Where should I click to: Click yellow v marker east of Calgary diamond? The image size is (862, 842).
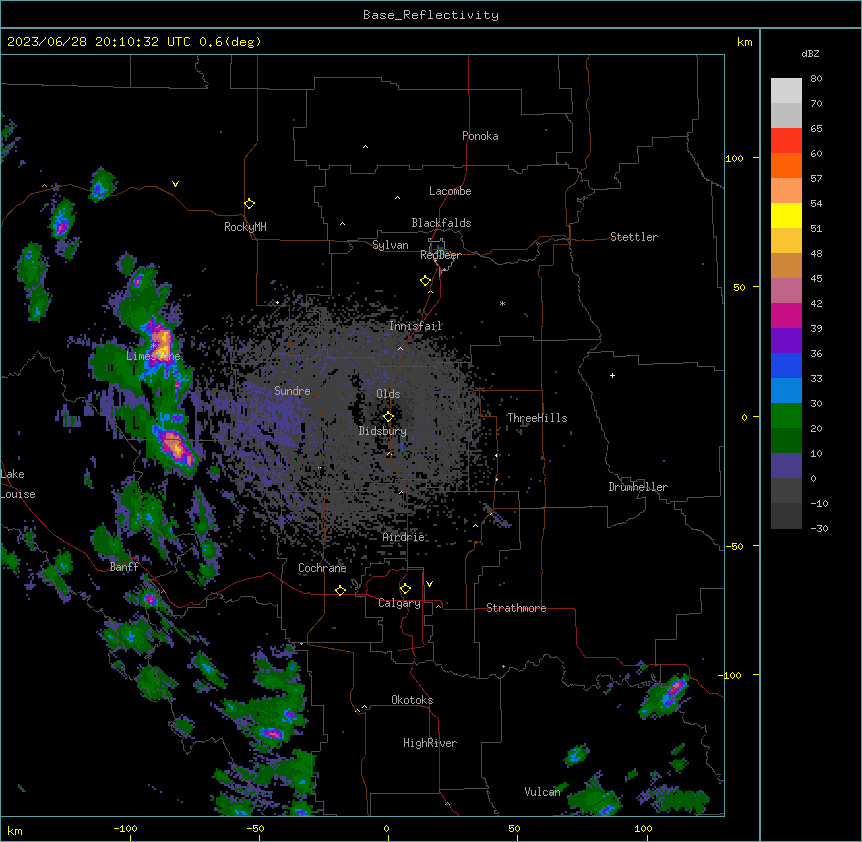[x=429, y=584]
